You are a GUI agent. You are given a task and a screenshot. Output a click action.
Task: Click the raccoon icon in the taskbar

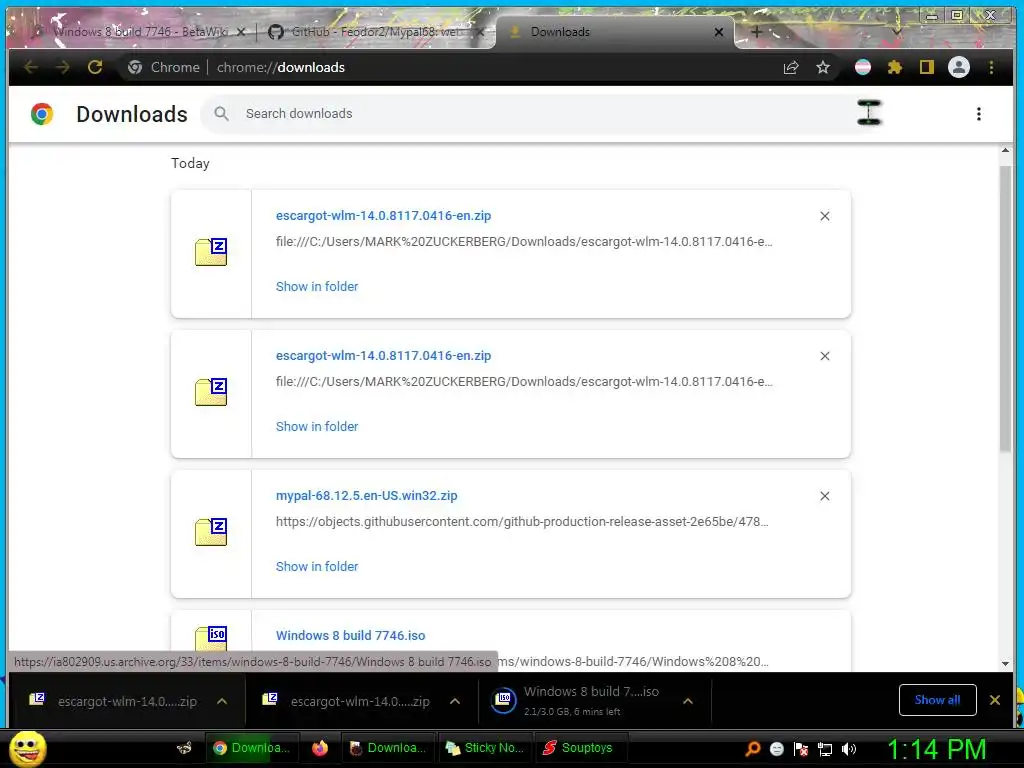point(184,748)
